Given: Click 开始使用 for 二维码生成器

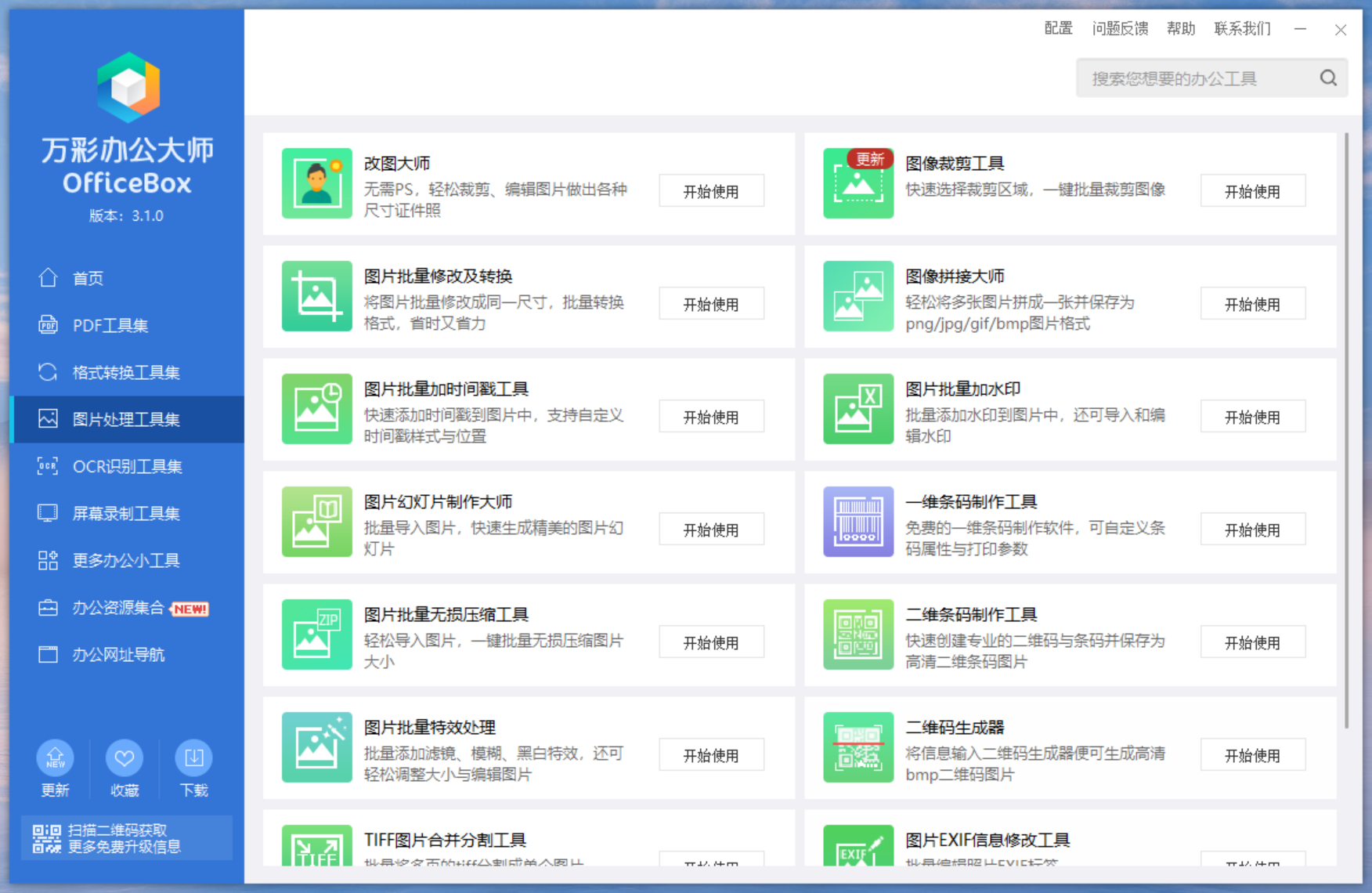Looking at the screenshot, I should (x=1252, y=755).
